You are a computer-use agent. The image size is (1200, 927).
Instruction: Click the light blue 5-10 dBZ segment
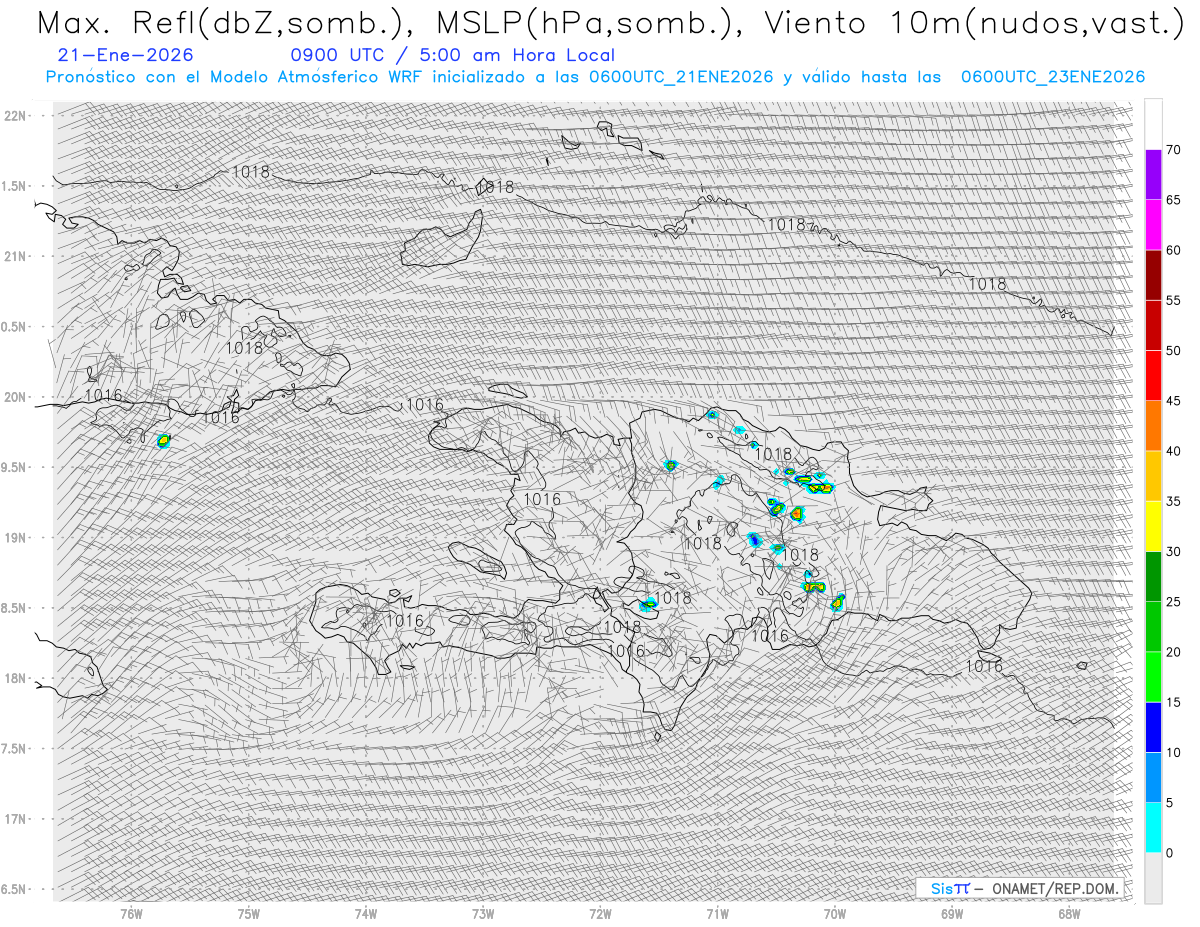(1153, 777)
